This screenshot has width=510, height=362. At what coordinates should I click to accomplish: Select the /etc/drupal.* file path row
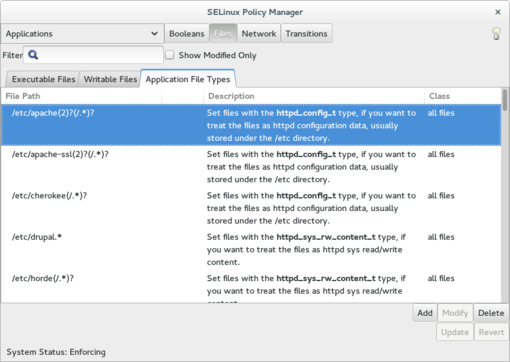point(251,249)
